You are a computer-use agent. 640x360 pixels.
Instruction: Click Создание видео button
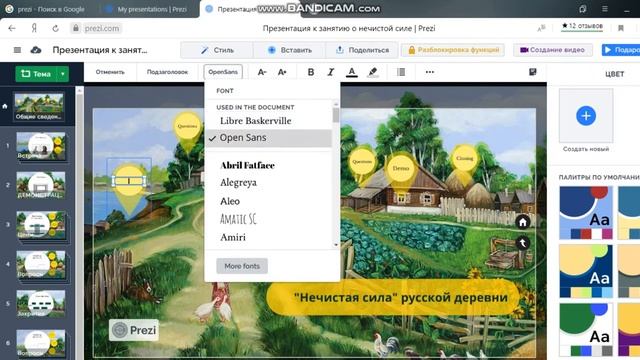click(553, 50)
